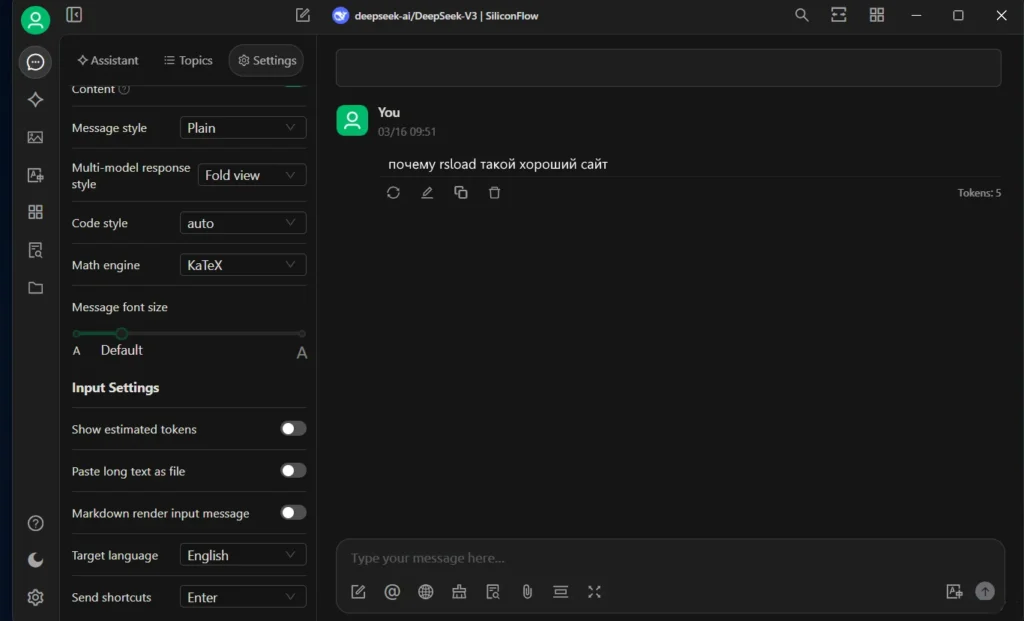The width and height of the screenshot is (1024, 621).
Task: Switch to the Assistant tab
Action: (x=108, y=61)
